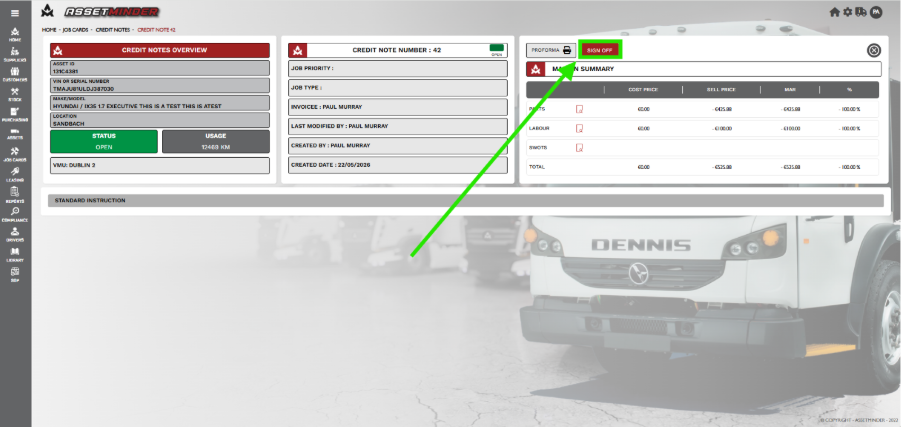Click the VIN or Serial Number field
Image resolution: width=901 pixels, height=427 pixels.
(x=160, y=86)
